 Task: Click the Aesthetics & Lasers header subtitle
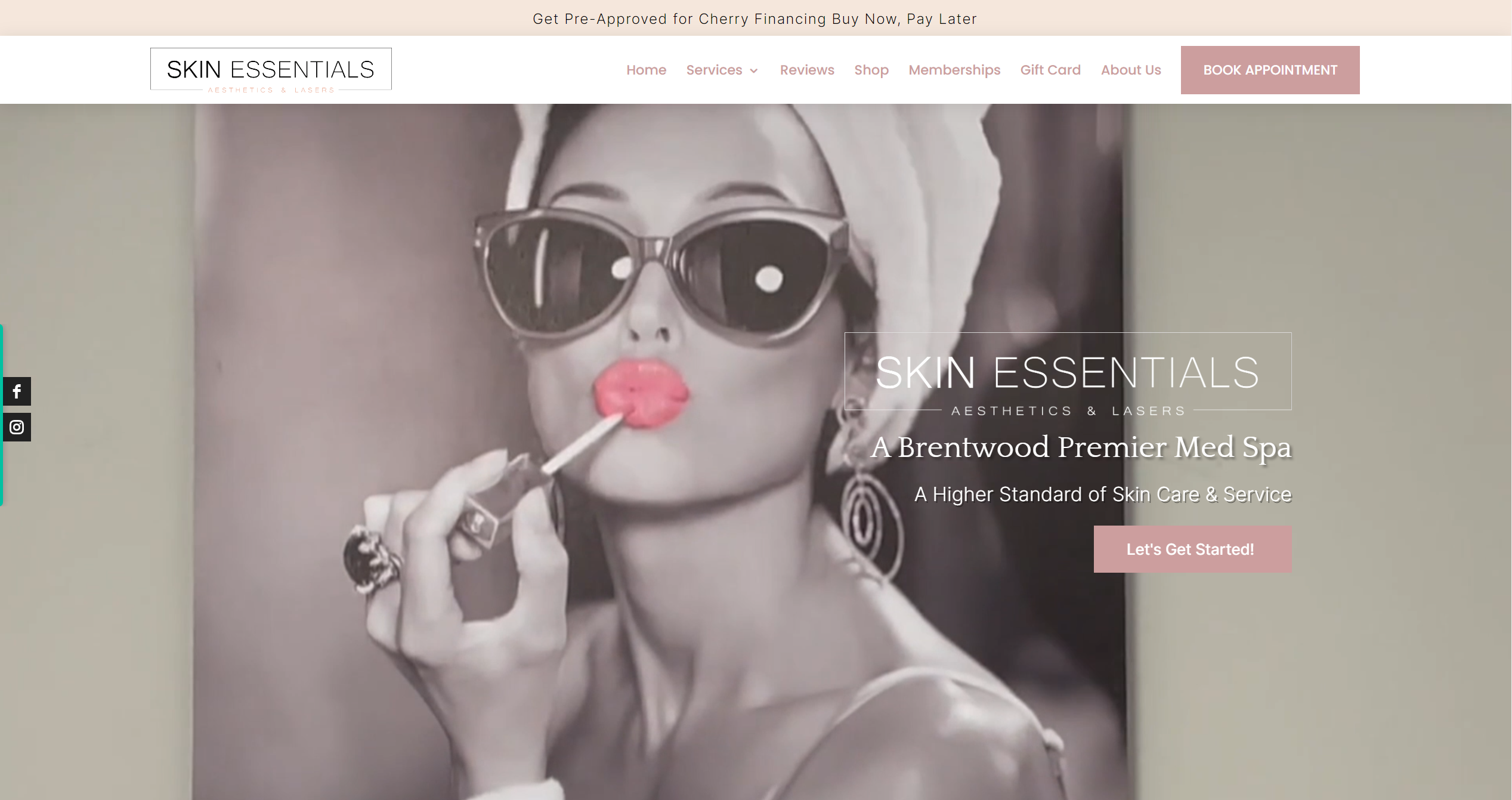(x=271, y=90)
